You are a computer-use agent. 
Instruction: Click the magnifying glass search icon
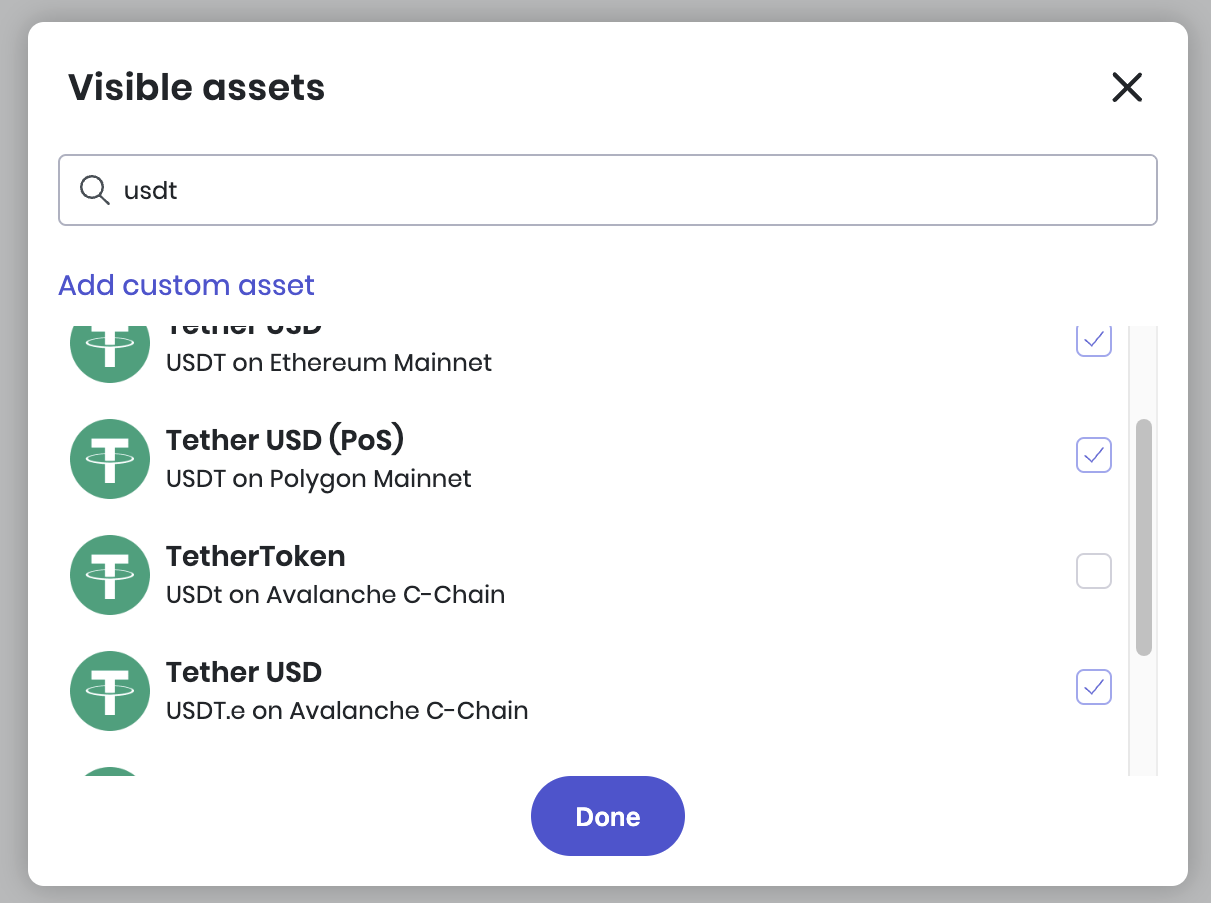[94, 190]
